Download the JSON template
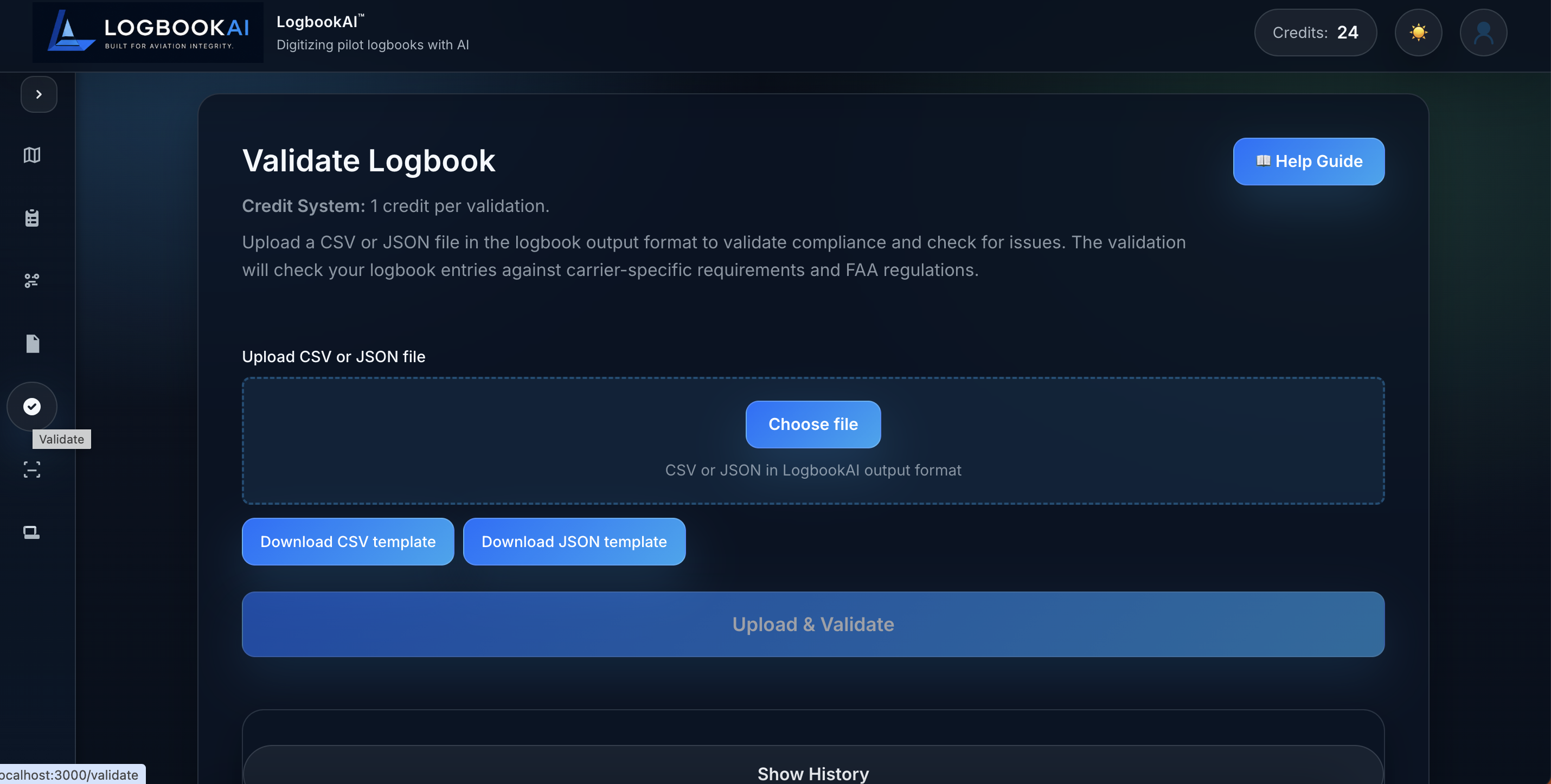 click(574, 541)
